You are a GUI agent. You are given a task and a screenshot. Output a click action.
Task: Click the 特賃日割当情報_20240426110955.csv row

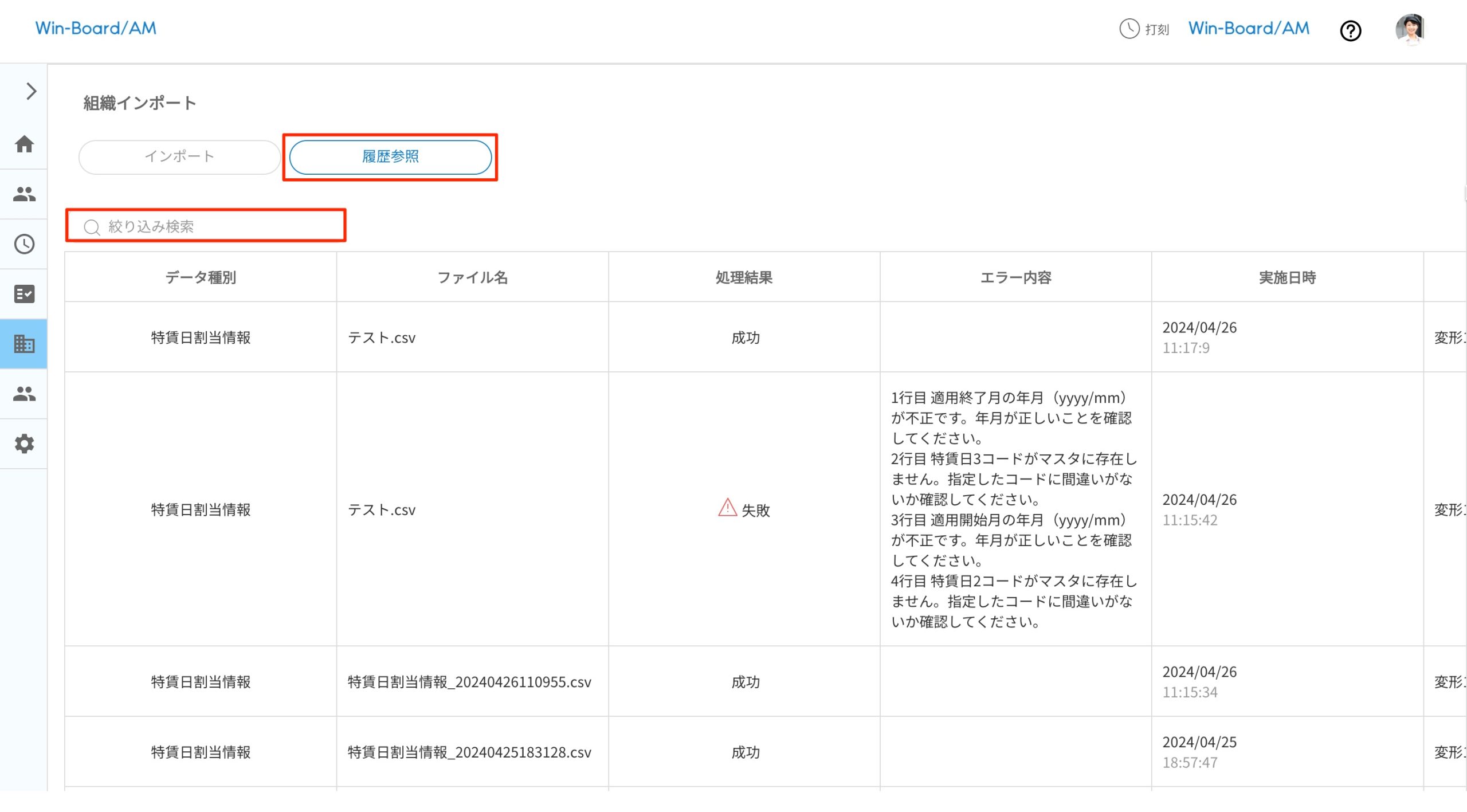click(x=470, y=682)
